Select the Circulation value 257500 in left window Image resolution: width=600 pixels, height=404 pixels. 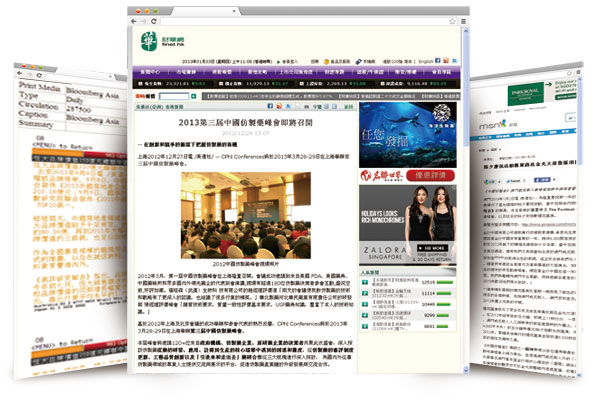(78, 109)
